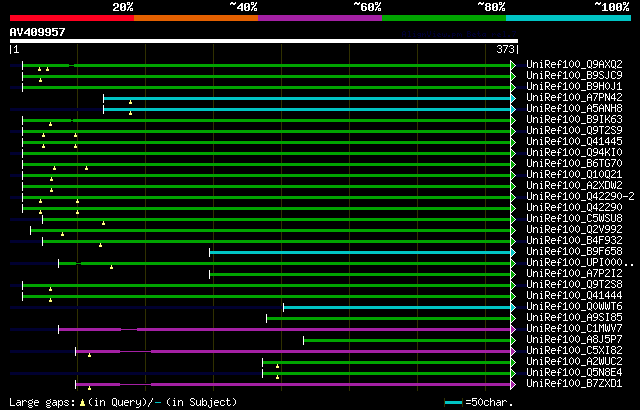Select the UniRef100_Q5N8E4 label
The height and width of the screenshot is (410, 640).
(x=574, y=373)
